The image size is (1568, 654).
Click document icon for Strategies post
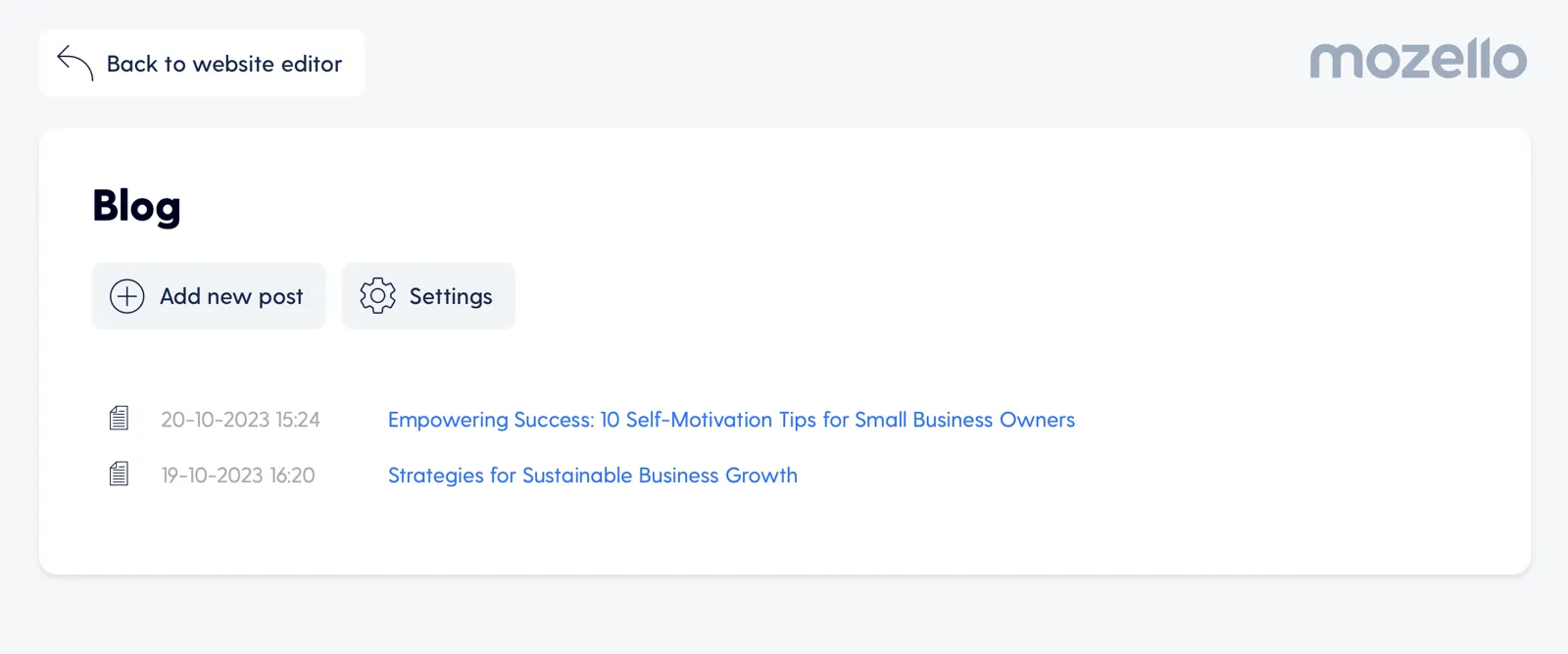tap(119, 475)
